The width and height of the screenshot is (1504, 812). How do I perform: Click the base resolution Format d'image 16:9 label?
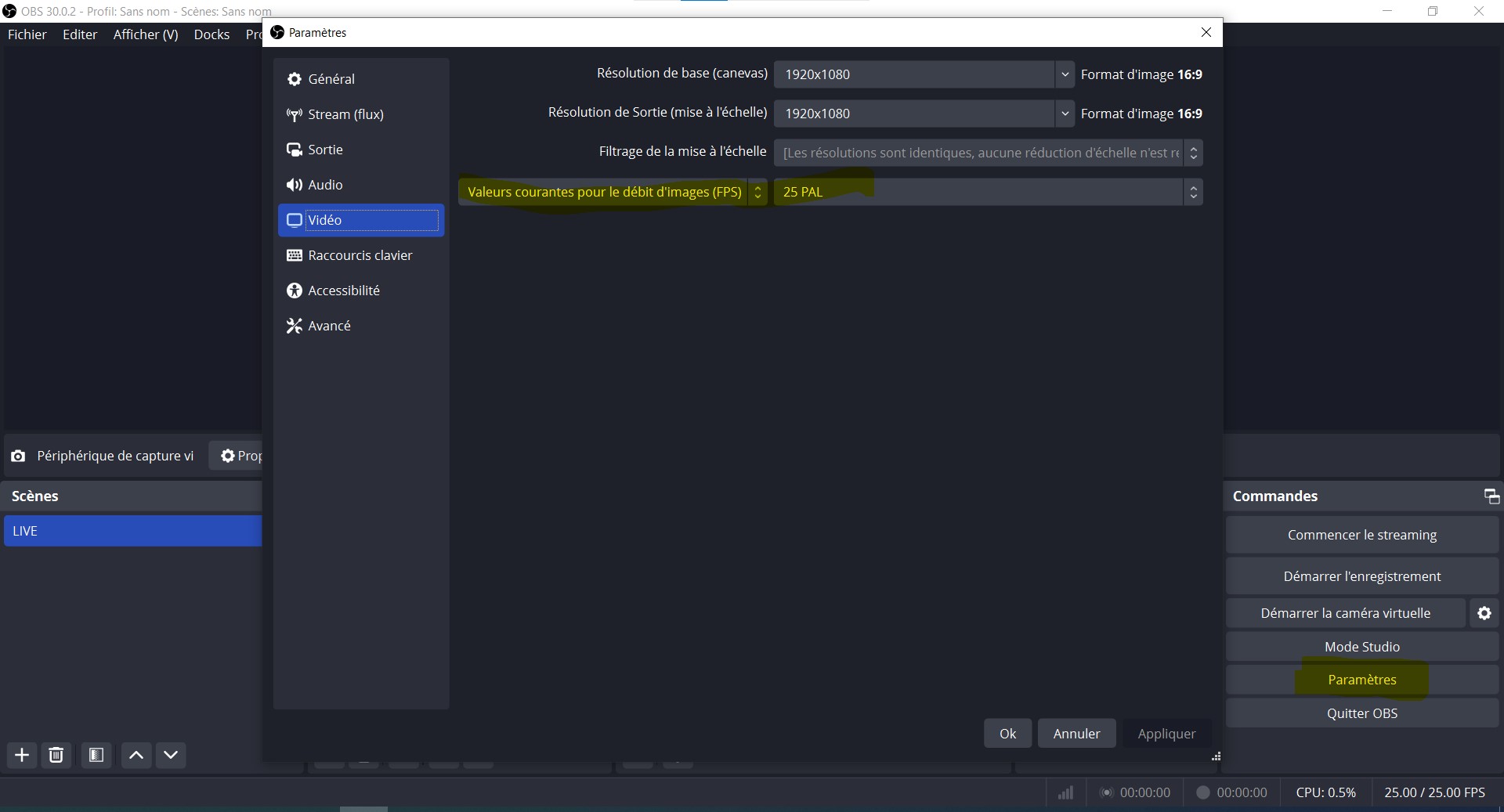(x=1141, y=74)
